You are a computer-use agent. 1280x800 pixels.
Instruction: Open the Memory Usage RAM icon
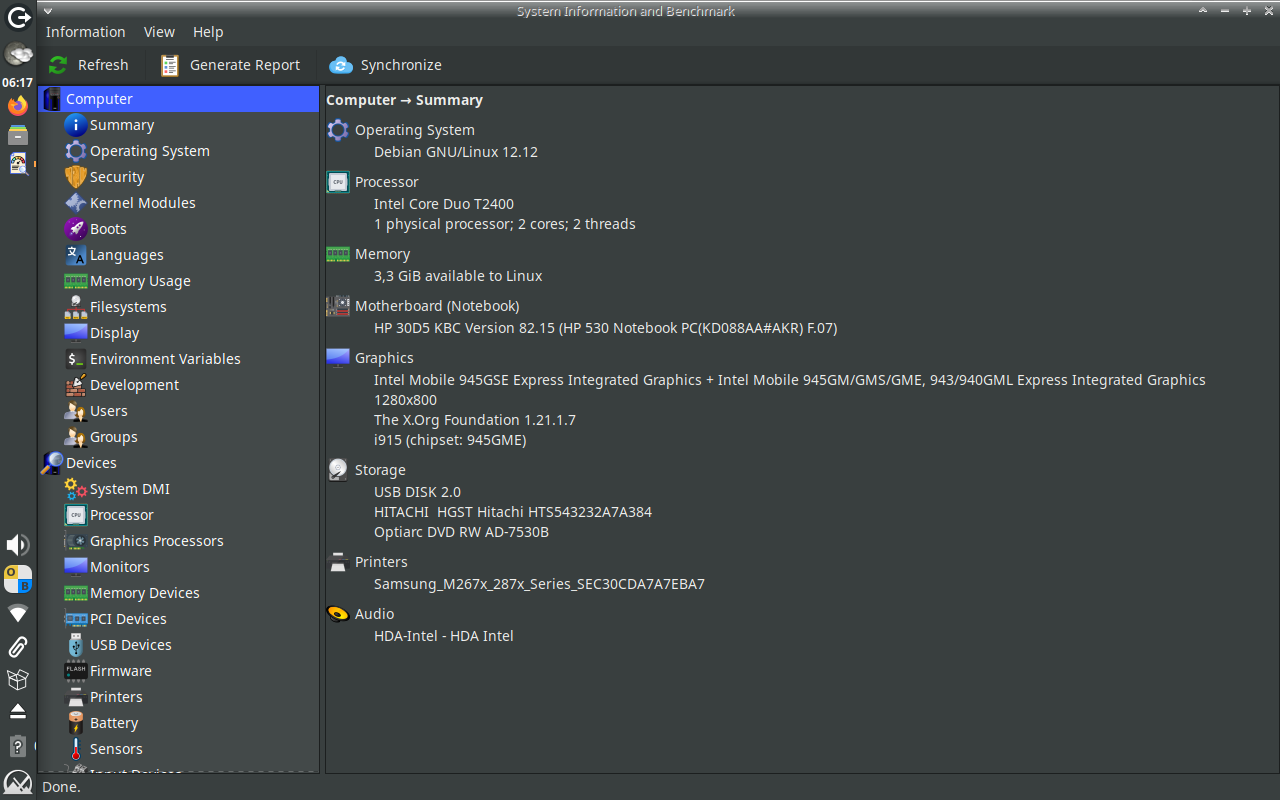click(x=76, y=281)
